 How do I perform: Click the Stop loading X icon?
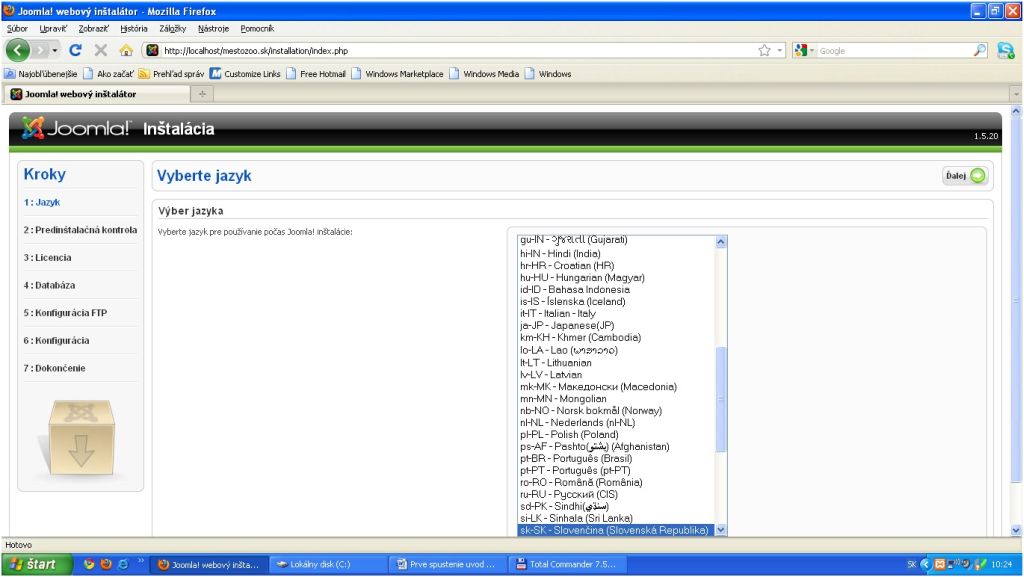pyautogui.click(x=101, y=50)
